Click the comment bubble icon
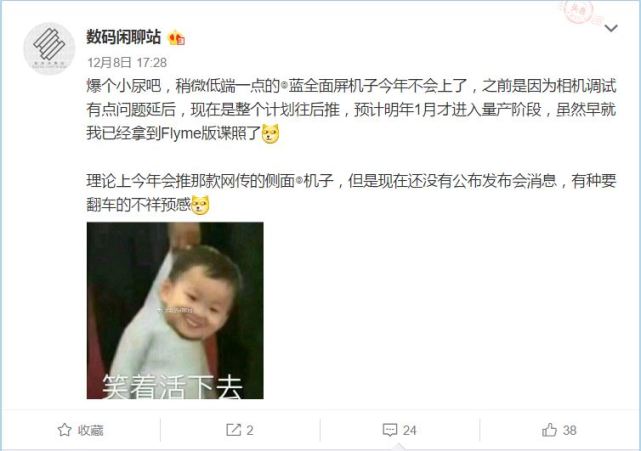The width and height of the screenshot is (641, 451). click(x=390, y=430)
